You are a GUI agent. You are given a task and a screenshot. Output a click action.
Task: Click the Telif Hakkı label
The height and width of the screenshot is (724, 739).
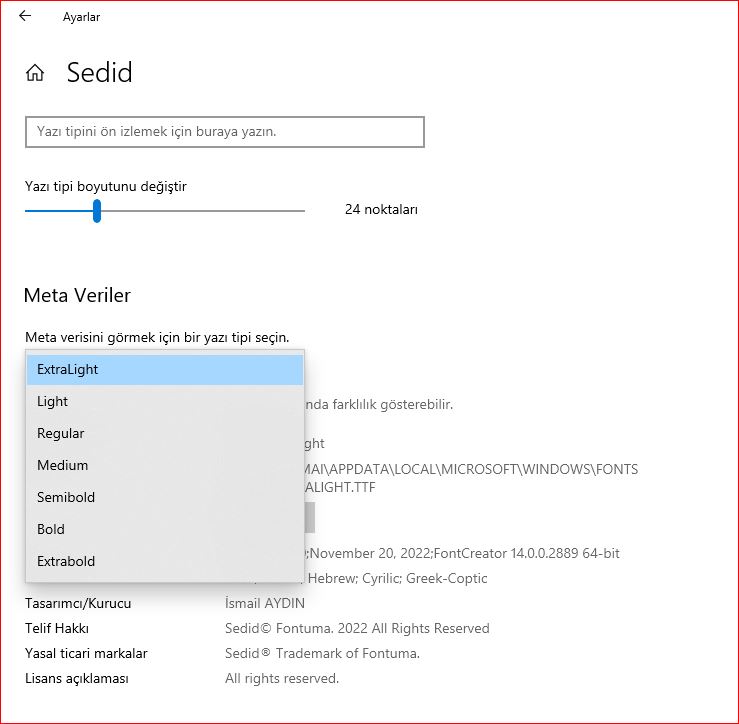click(x=57, y=628)
